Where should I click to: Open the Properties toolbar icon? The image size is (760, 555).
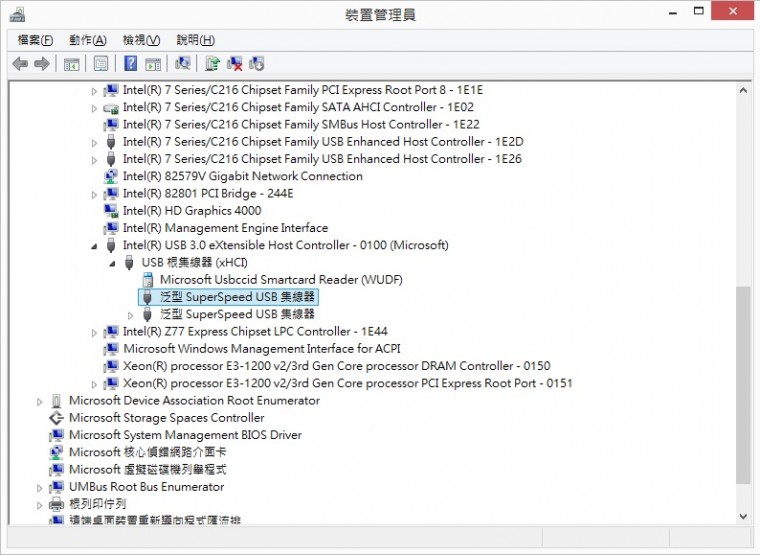coord(101,63)
